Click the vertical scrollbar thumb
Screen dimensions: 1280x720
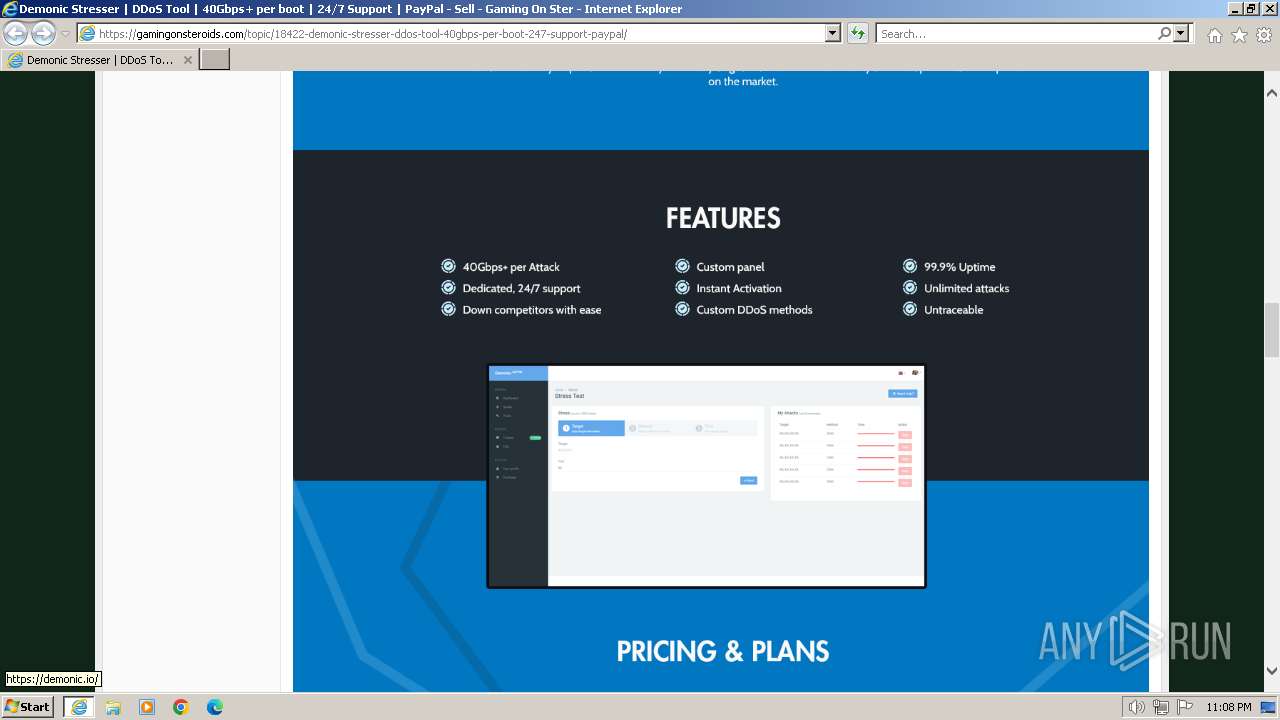pos(1272,329)
